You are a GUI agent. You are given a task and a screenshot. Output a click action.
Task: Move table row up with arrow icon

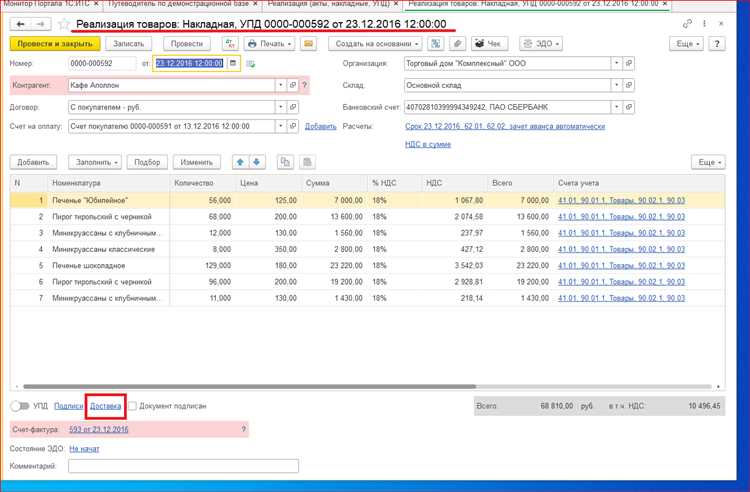tap(240, 162)
